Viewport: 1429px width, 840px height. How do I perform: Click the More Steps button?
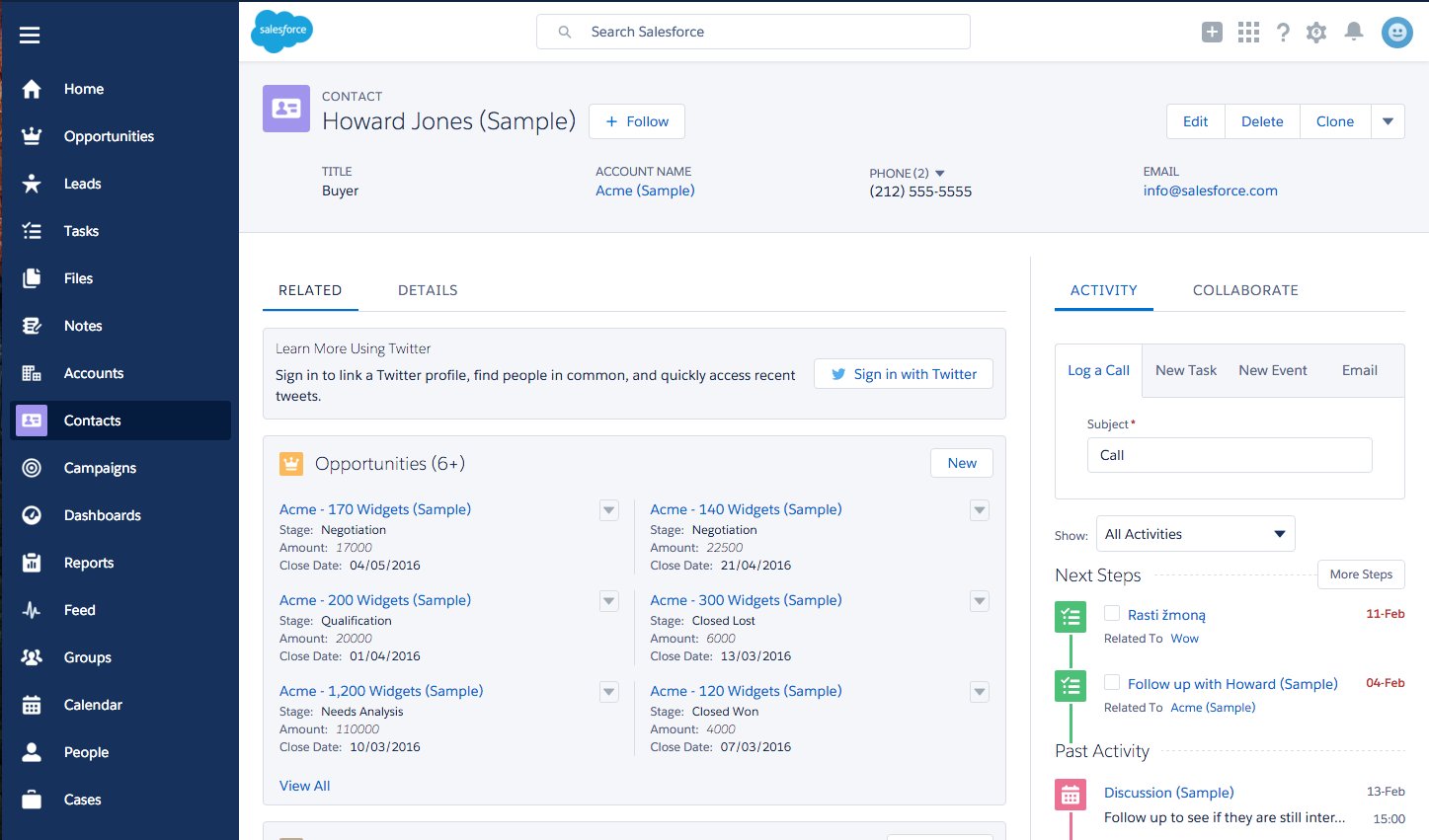click(x=1361, y=574)
